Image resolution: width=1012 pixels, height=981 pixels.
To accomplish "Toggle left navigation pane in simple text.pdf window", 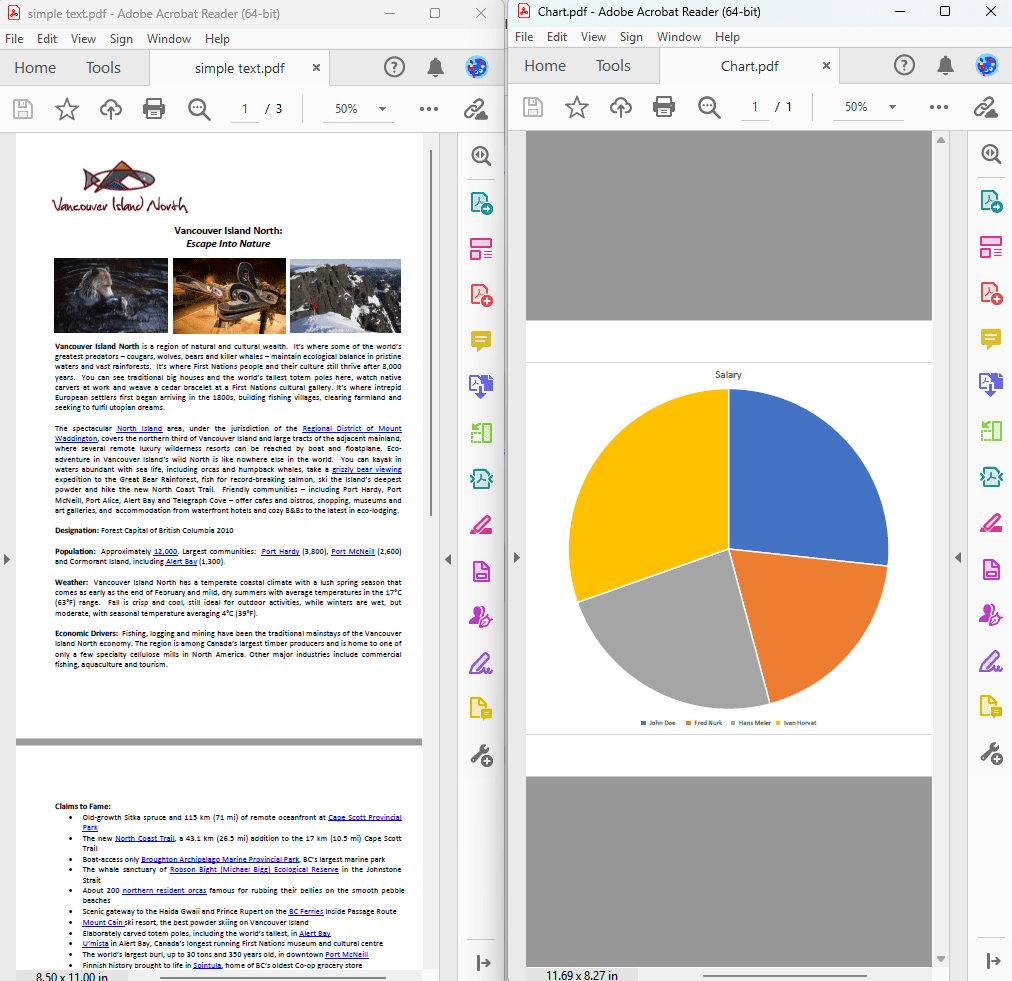I will tap(6, 558).
